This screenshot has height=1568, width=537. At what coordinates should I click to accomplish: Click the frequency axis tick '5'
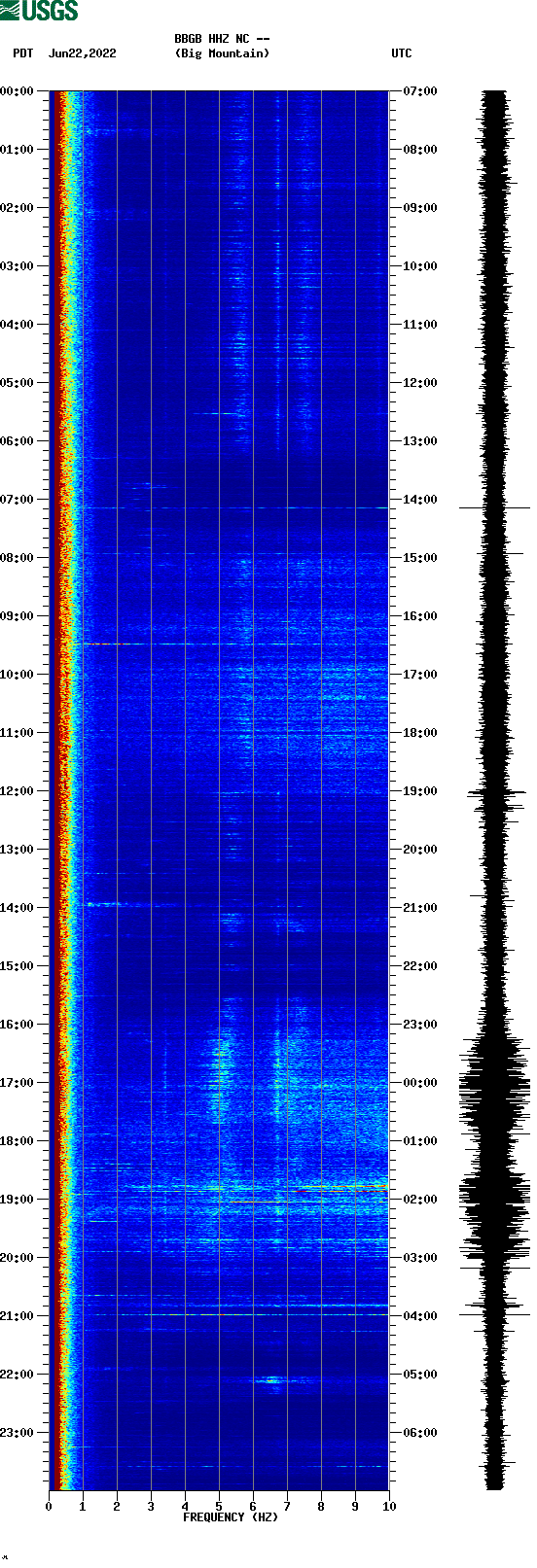(219, 1507)
